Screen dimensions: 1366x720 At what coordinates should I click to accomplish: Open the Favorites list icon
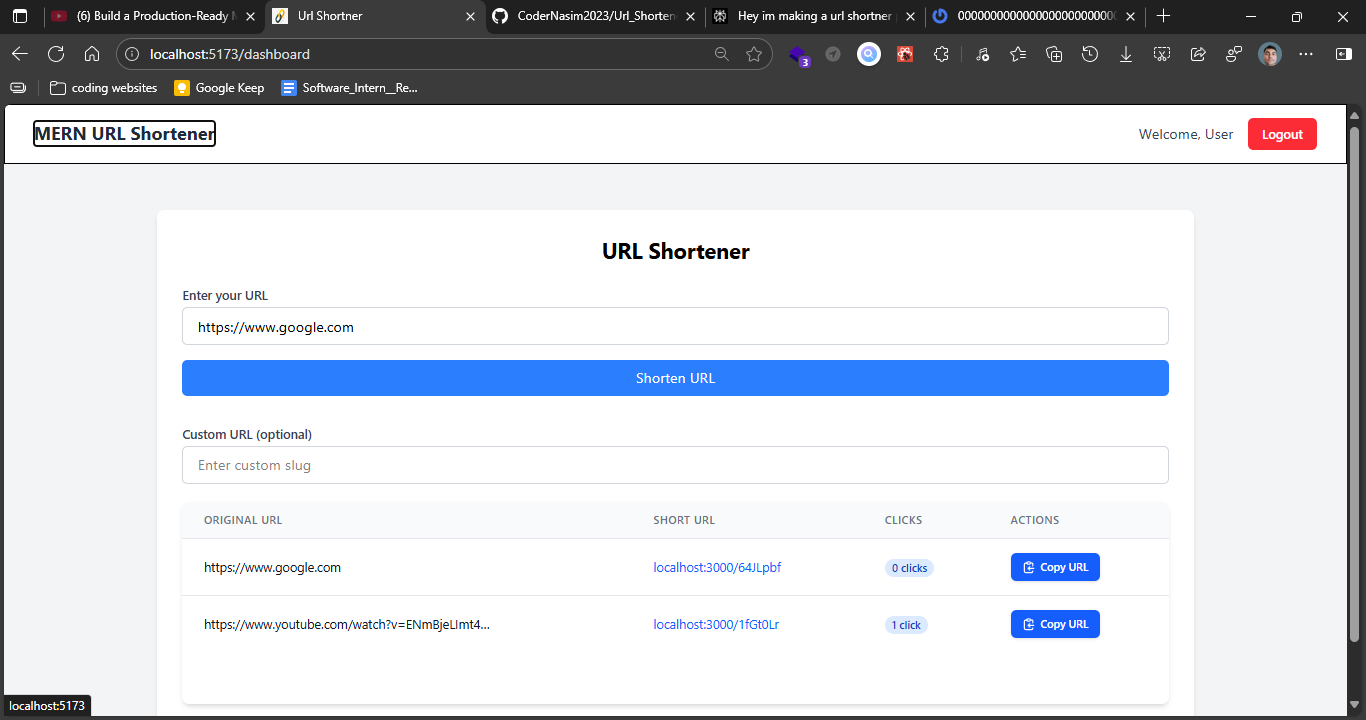tap(1018, 54)
